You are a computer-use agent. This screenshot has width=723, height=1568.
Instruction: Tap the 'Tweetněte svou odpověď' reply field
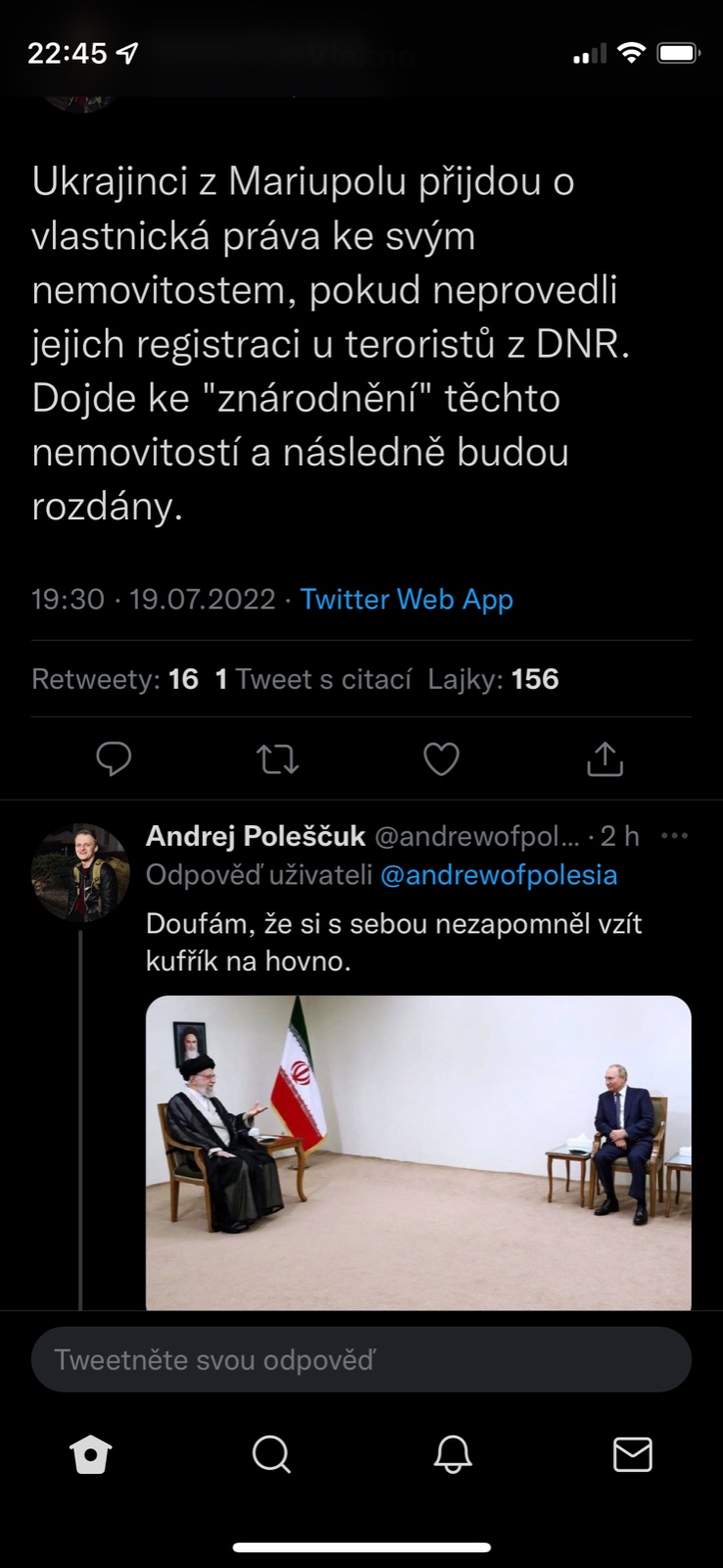pyautogui.click(x=361, y=1359)
